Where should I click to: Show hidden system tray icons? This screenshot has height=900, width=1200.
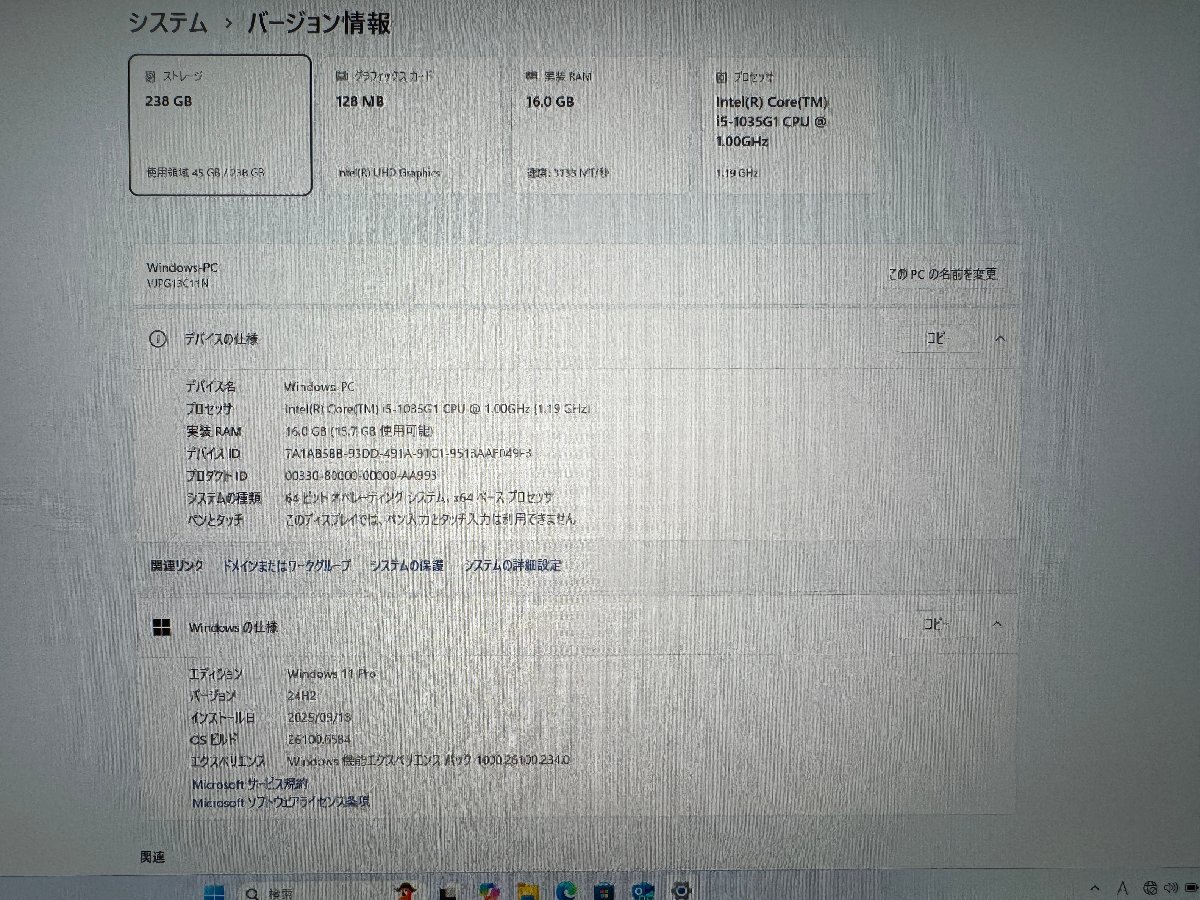coord(1095,888)
